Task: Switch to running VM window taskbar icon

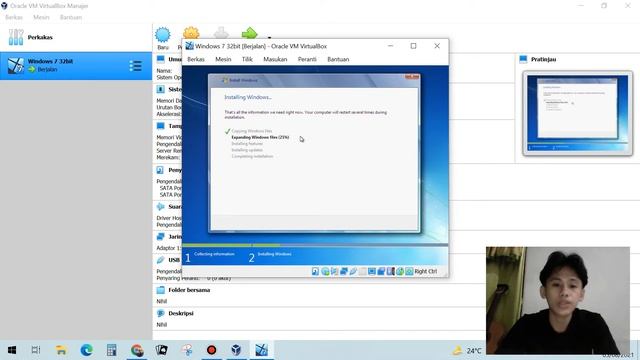Action: (x=262, y=350)
